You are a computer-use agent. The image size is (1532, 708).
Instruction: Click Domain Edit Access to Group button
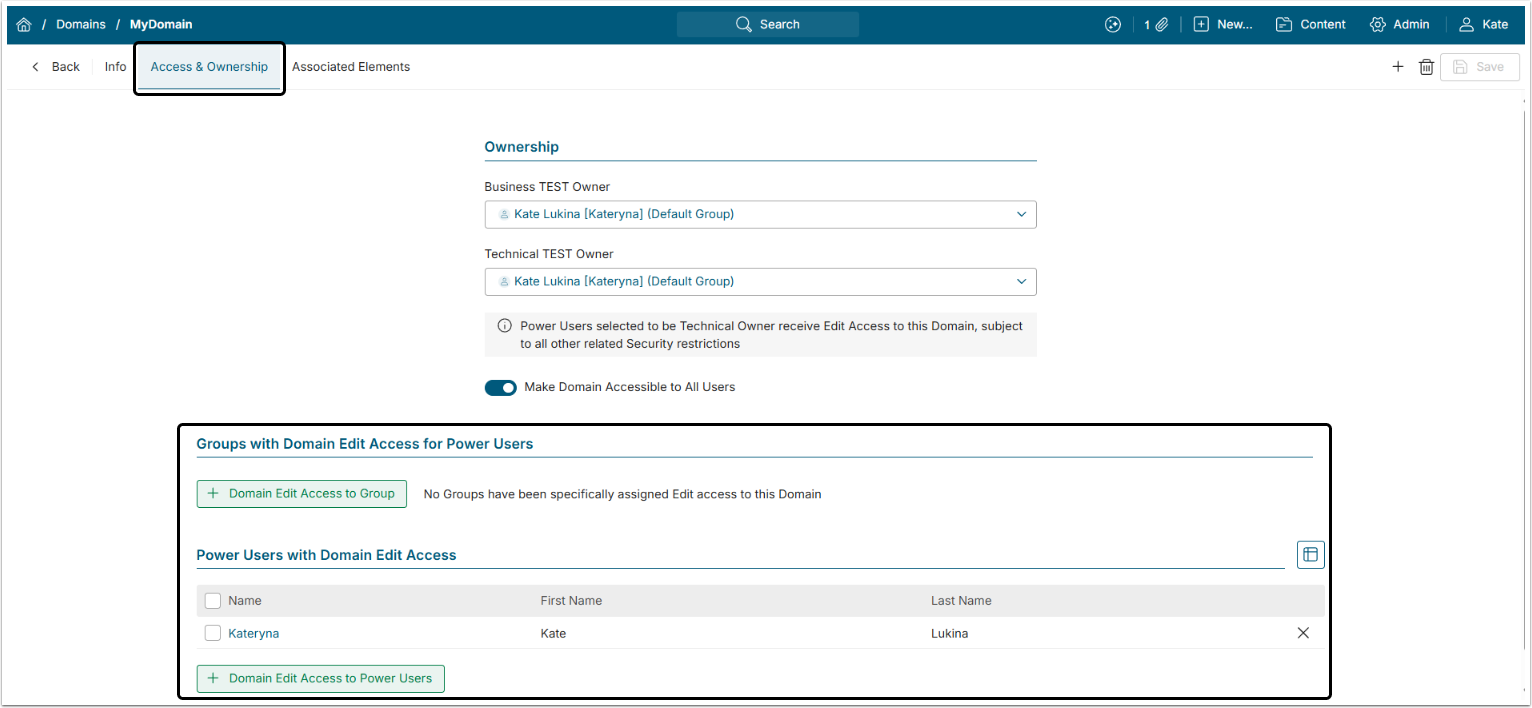coord(302,494)
